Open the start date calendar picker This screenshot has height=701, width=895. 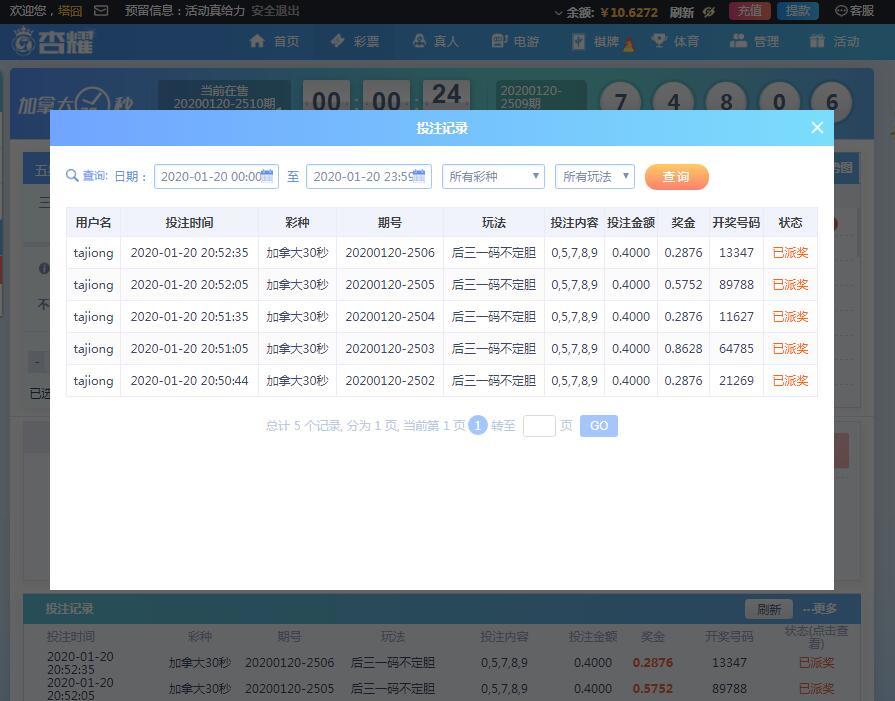click(267, 176)
